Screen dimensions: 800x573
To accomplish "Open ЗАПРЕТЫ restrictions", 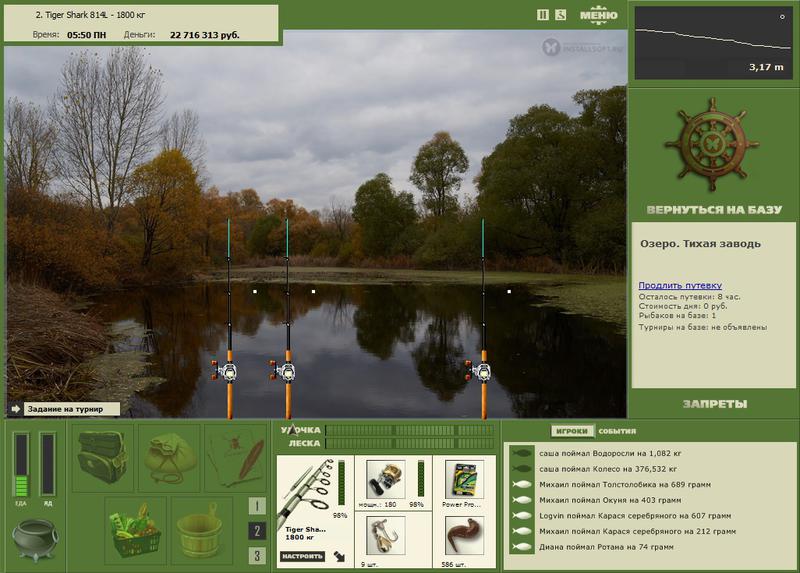I will (x=714, y=404).
